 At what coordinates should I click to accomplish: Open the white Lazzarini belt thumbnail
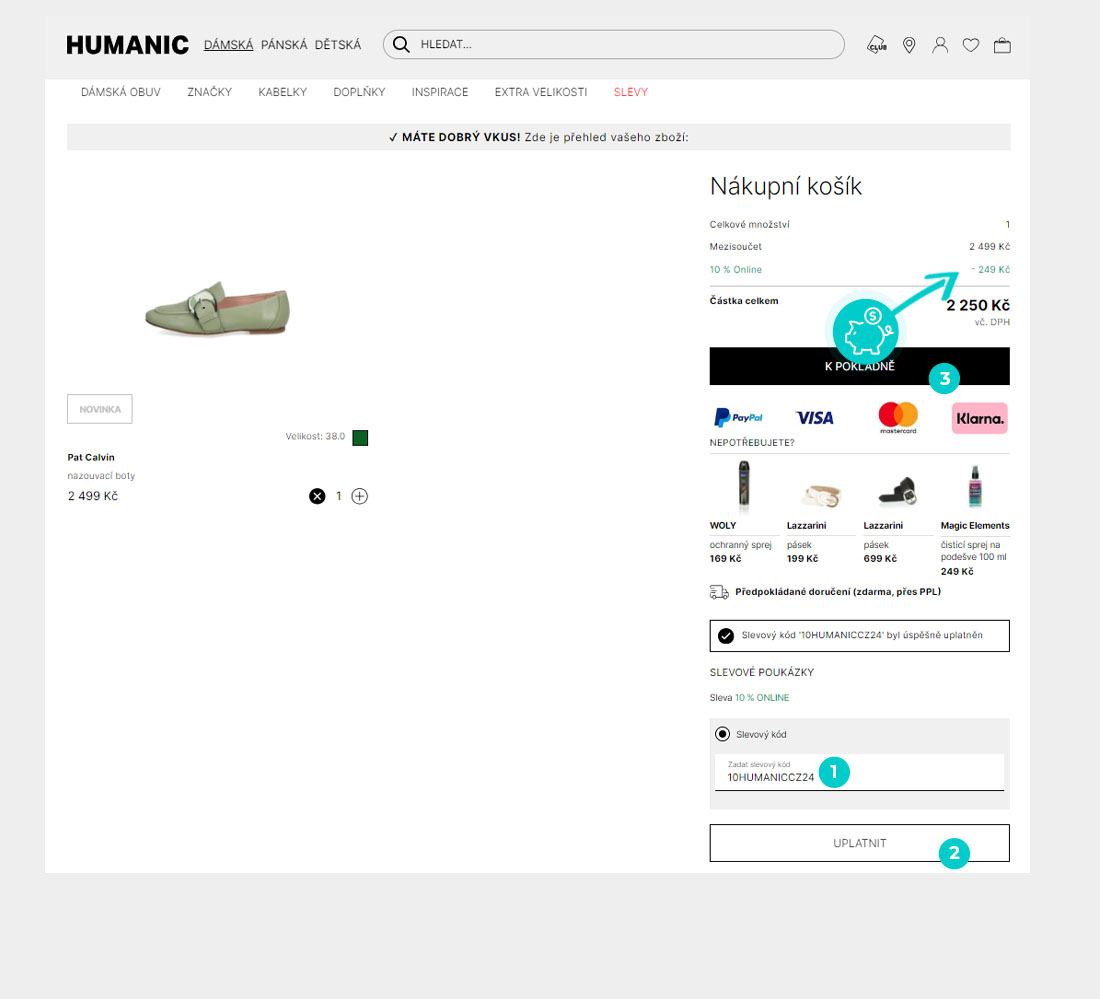coord(821,495)
